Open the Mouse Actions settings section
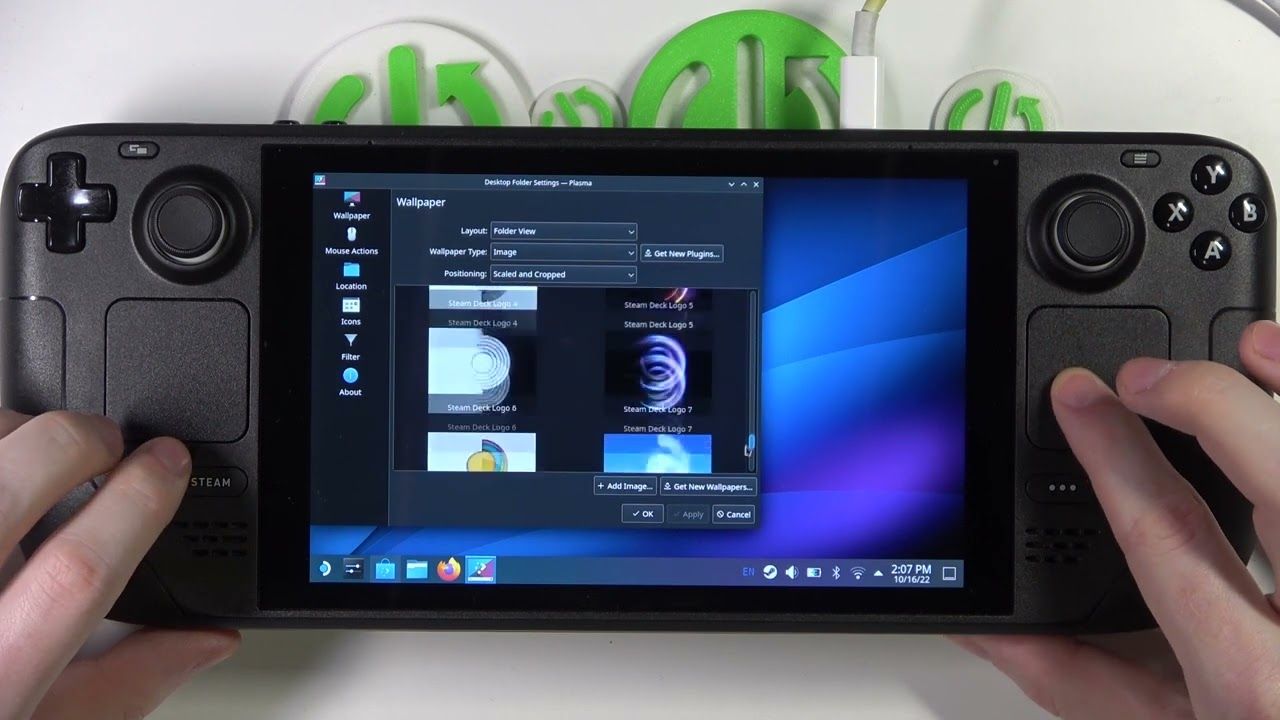 (x=351, y=241)
